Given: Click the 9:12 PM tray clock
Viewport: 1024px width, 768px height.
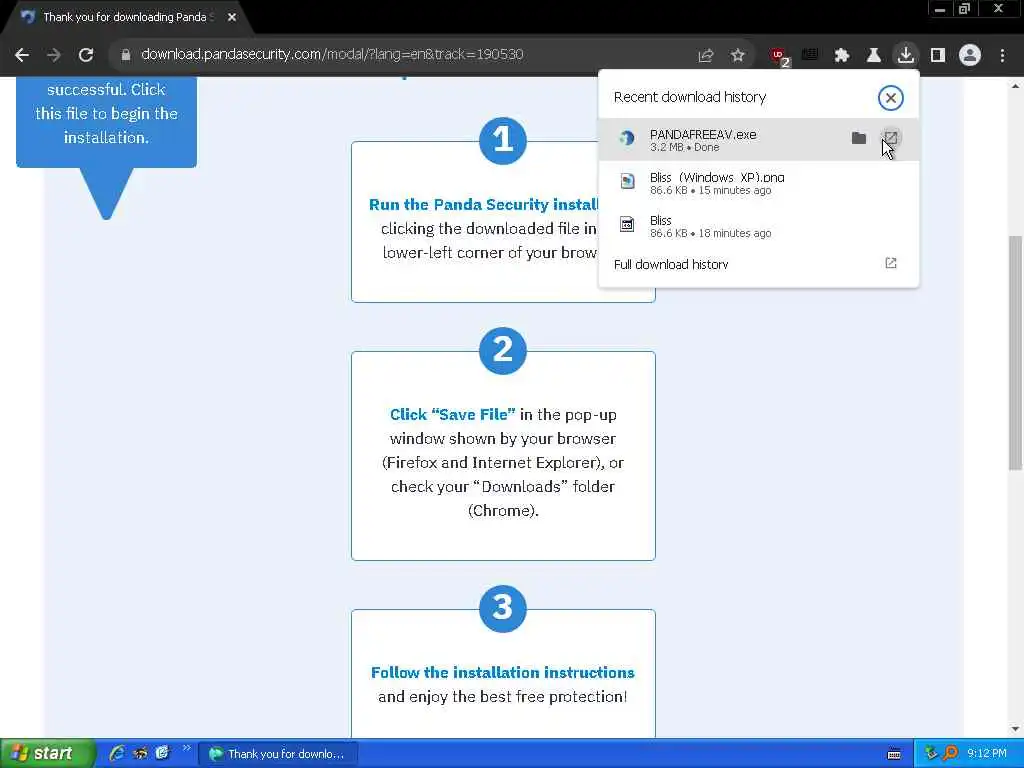Looking at the screenshot, I should point(987,754).
